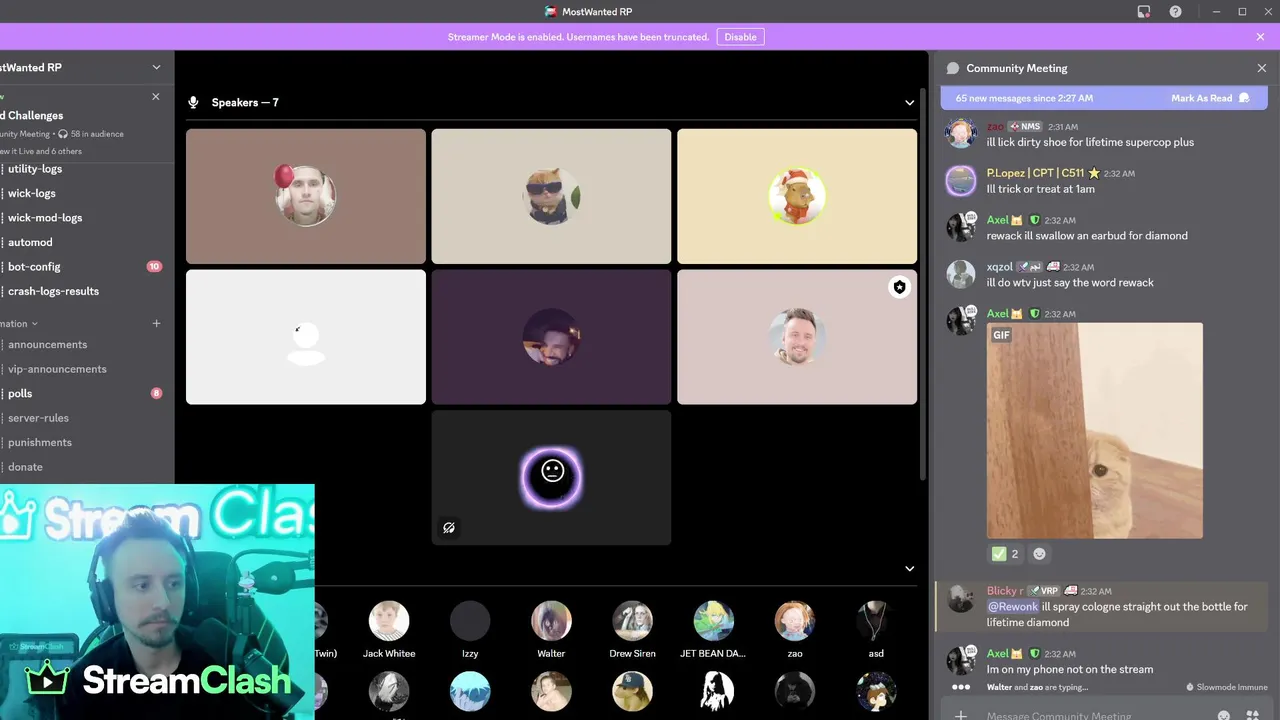Click audience member Izzy

470,630
